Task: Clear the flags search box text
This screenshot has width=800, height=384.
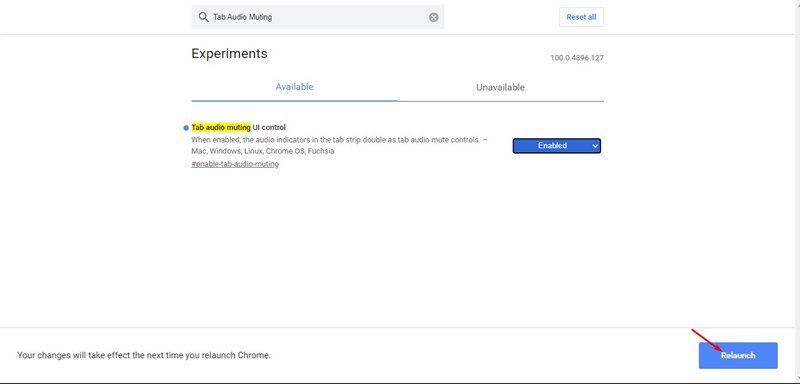Action: [x=433, y=17]
